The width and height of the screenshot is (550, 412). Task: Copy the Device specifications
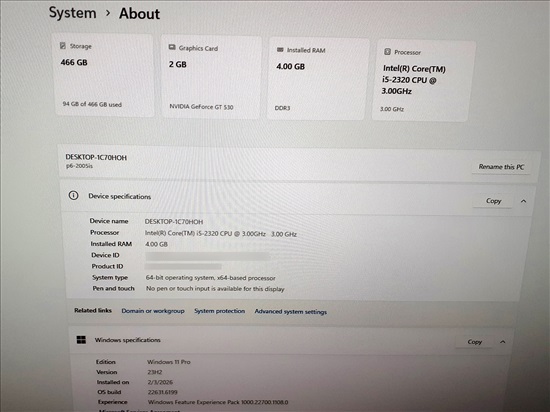point(493,201)
